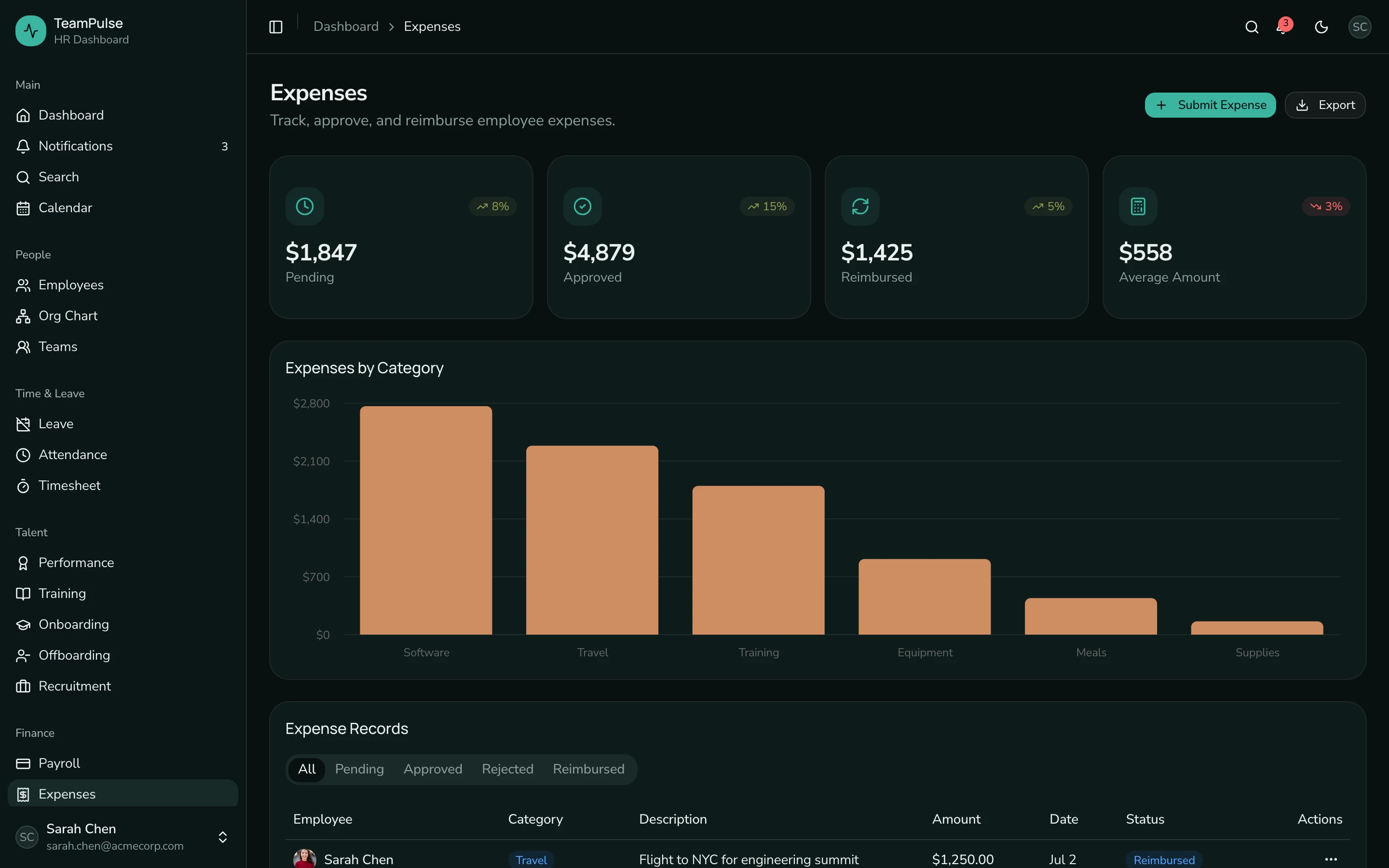Image resolution: width=1389 pixels, height=868 pixels.
Task: Open the Leave page
Action: tap(123, 424)
